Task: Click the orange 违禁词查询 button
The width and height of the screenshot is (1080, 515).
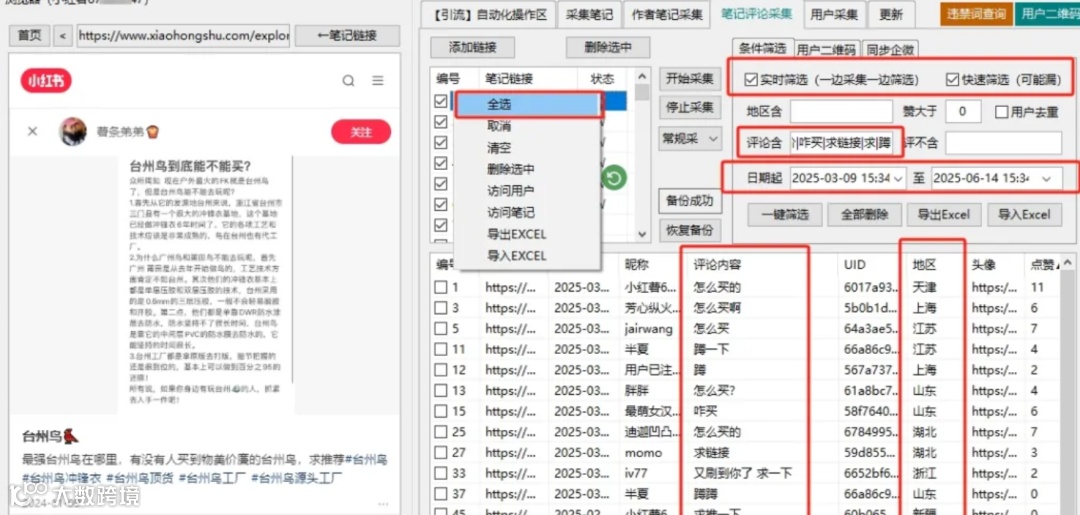Action: tap(975, 13)
